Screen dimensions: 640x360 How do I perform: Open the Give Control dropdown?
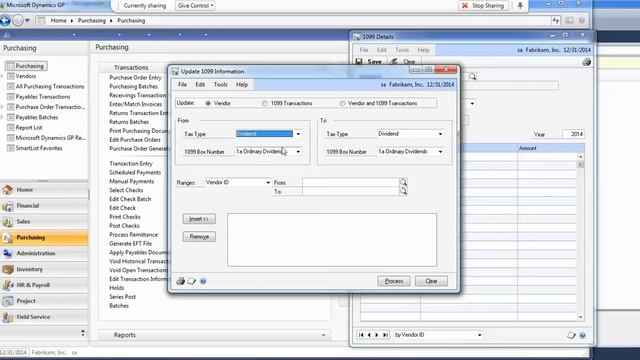(196, 6)
